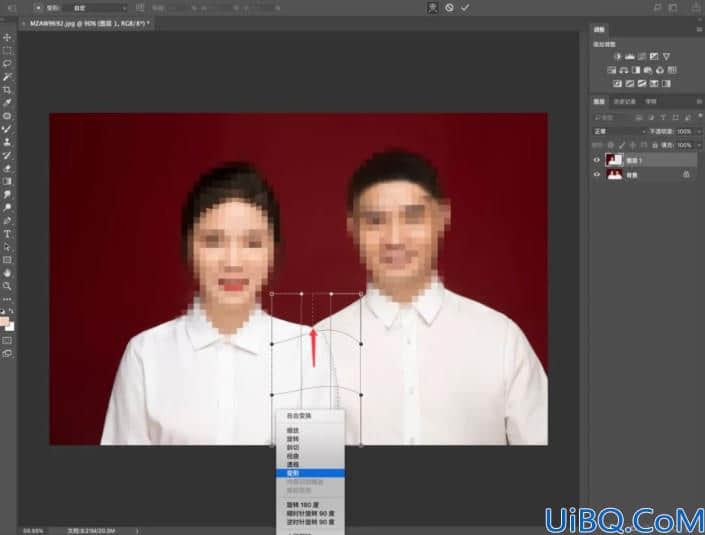
Task: Add a Vibrance adjustment layer
Action: click(x=666, y=56)
